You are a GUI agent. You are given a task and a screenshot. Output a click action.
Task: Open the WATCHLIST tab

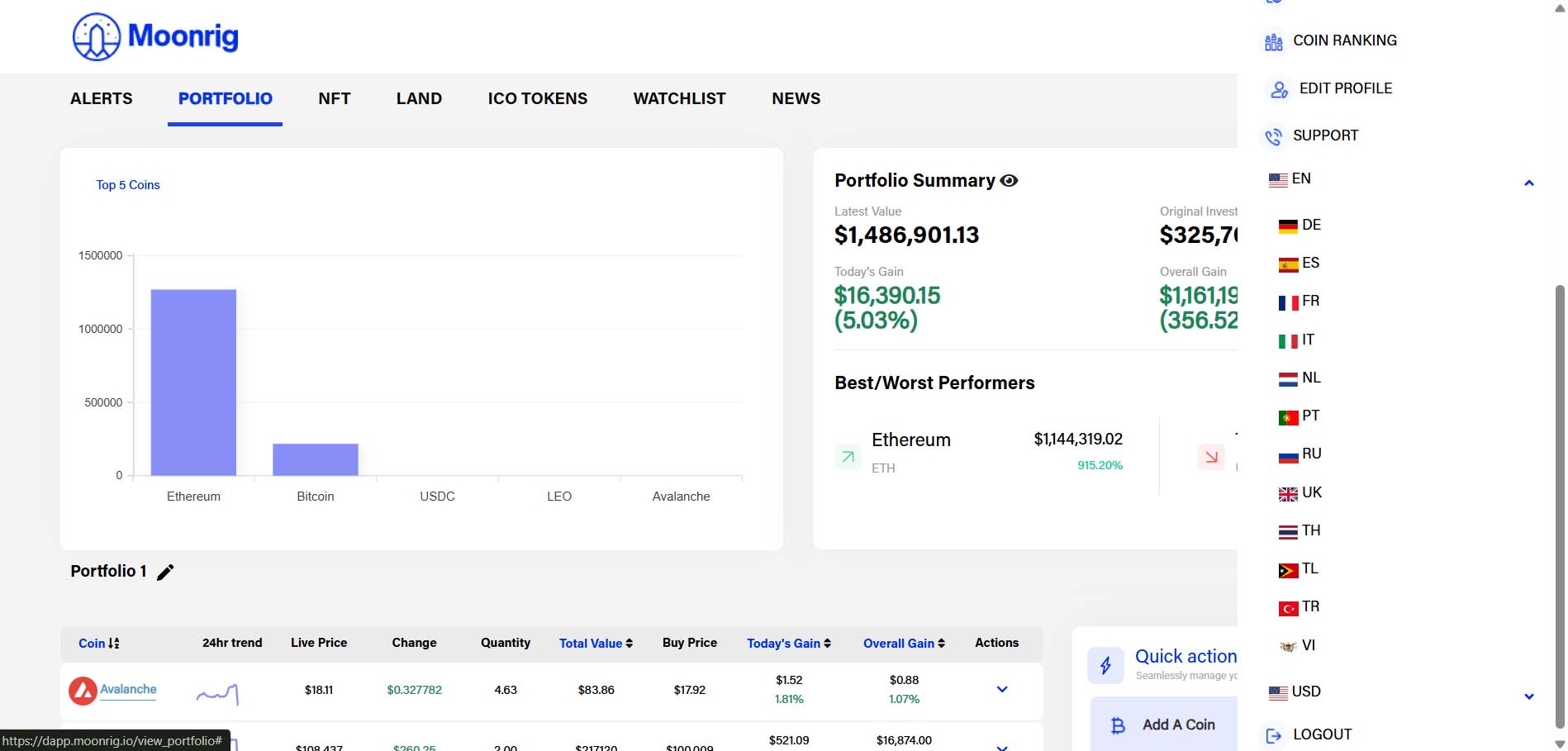point(680,99)
